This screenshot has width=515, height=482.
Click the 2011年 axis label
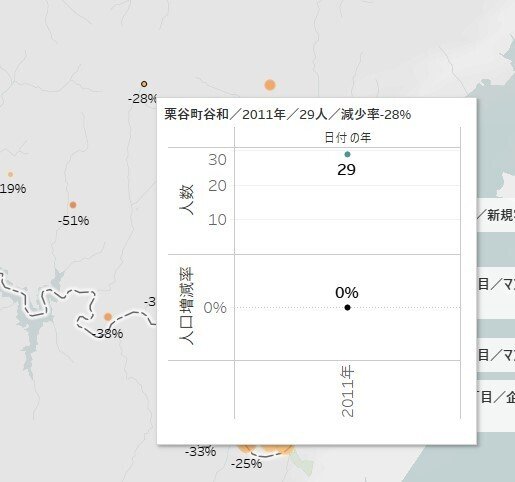click(x=348, y=391)
